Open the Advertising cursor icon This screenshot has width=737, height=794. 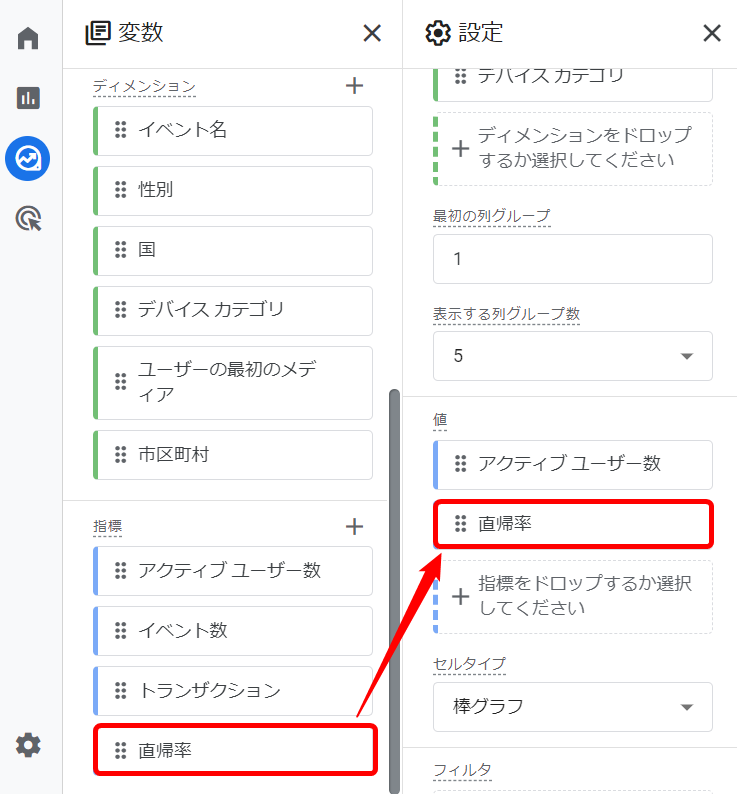(28, 218)
